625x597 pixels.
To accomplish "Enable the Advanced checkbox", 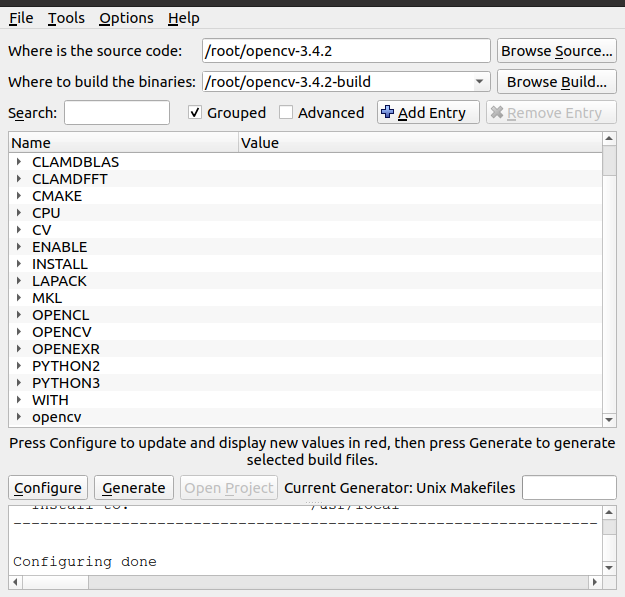I will (x=286, y=113).
